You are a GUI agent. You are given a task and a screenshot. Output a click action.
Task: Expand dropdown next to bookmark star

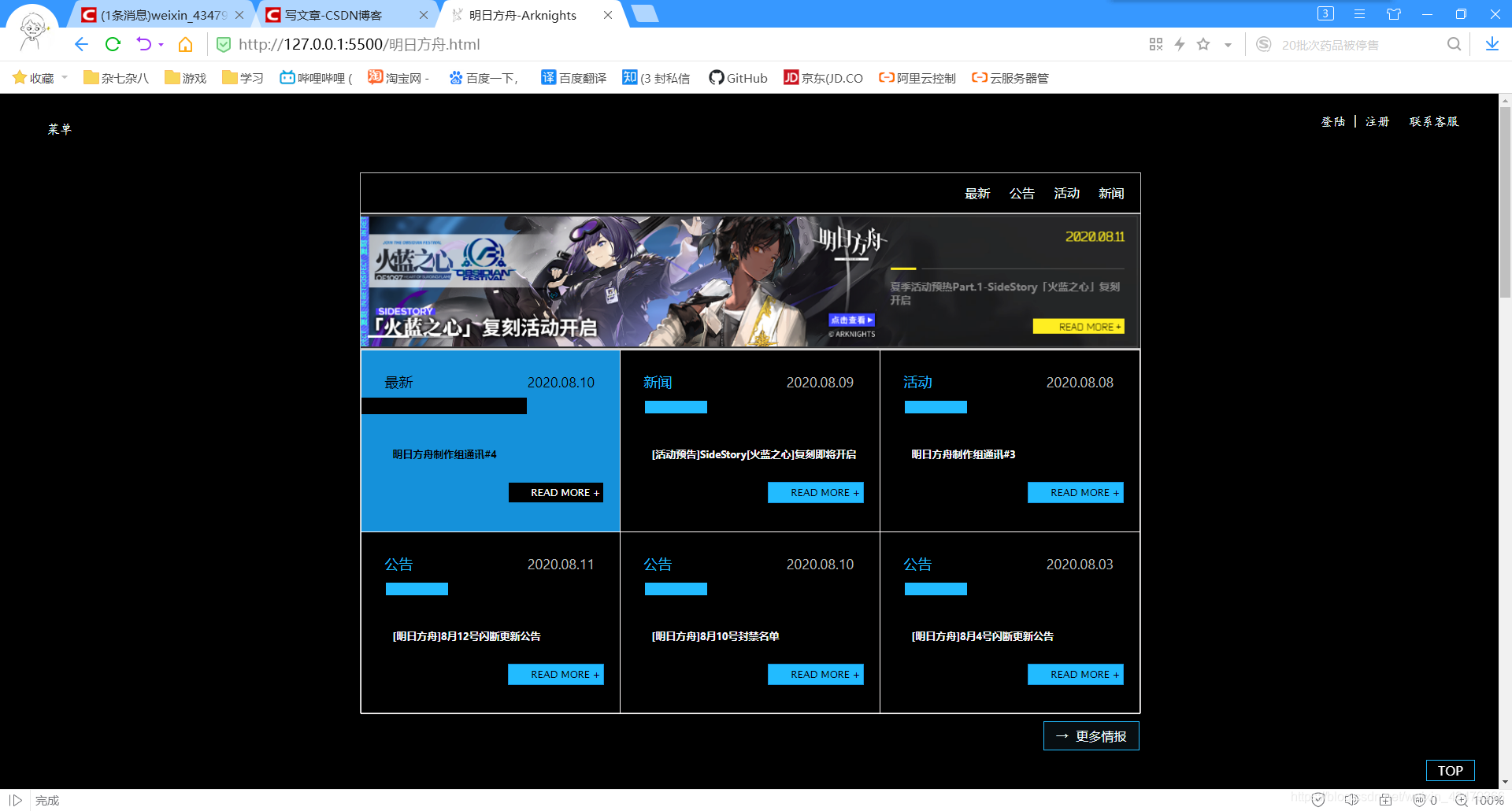pos(1228,46)
